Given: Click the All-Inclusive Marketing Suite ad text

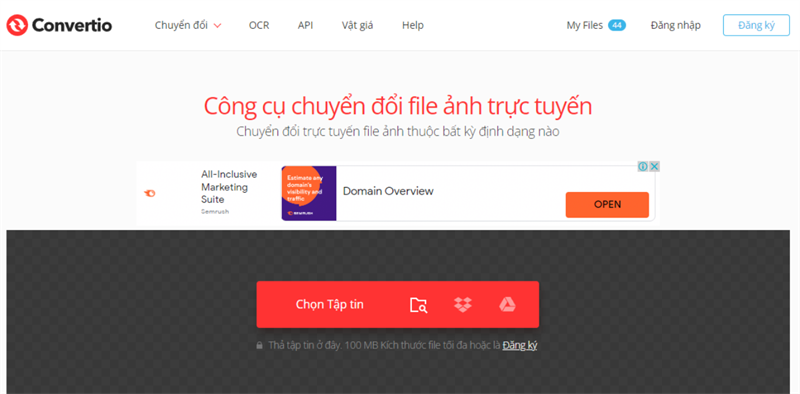Looking at the screenshot, I should (229, 187).
